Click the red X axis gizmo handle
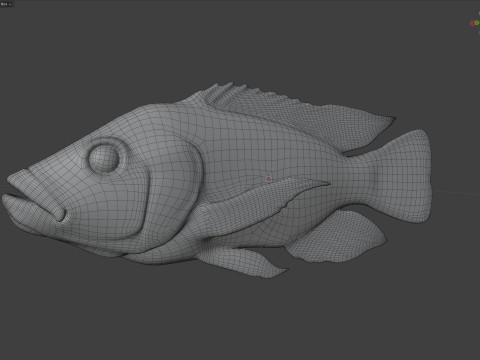Image resolution: width=480 pixels, height=360 pixels. point(472,23)
